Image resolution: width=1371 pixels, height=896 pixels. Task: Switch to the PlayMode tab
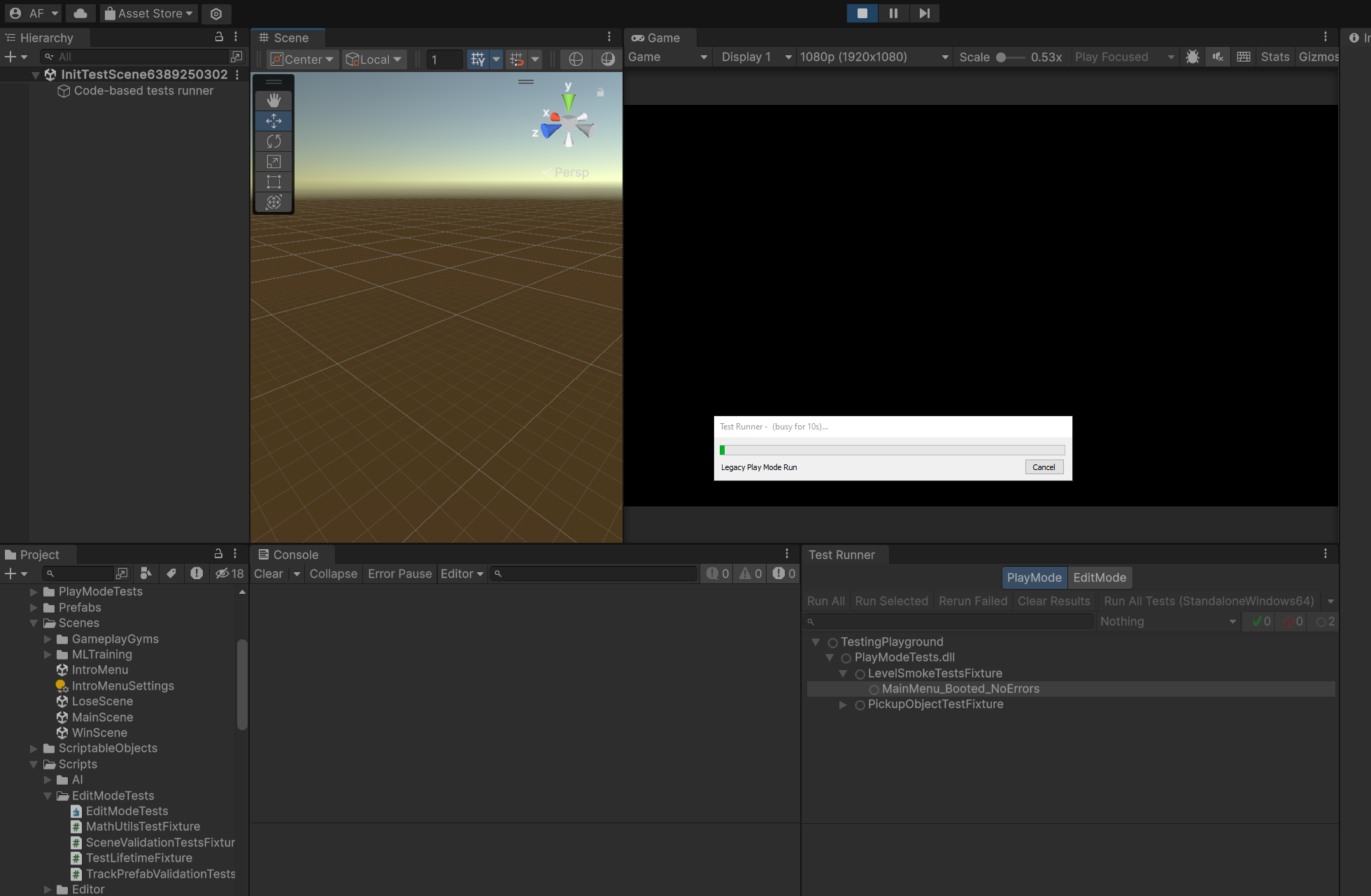(x=1034, y=578)
